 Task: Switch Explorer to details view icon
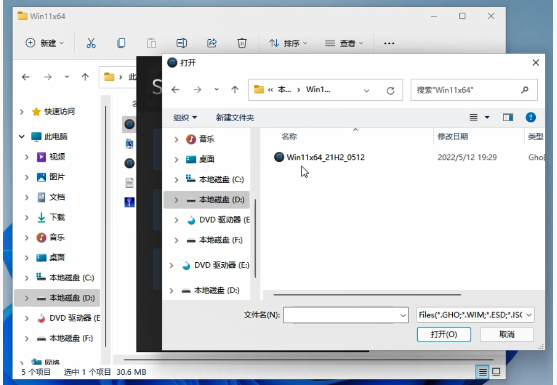(482, 372)
